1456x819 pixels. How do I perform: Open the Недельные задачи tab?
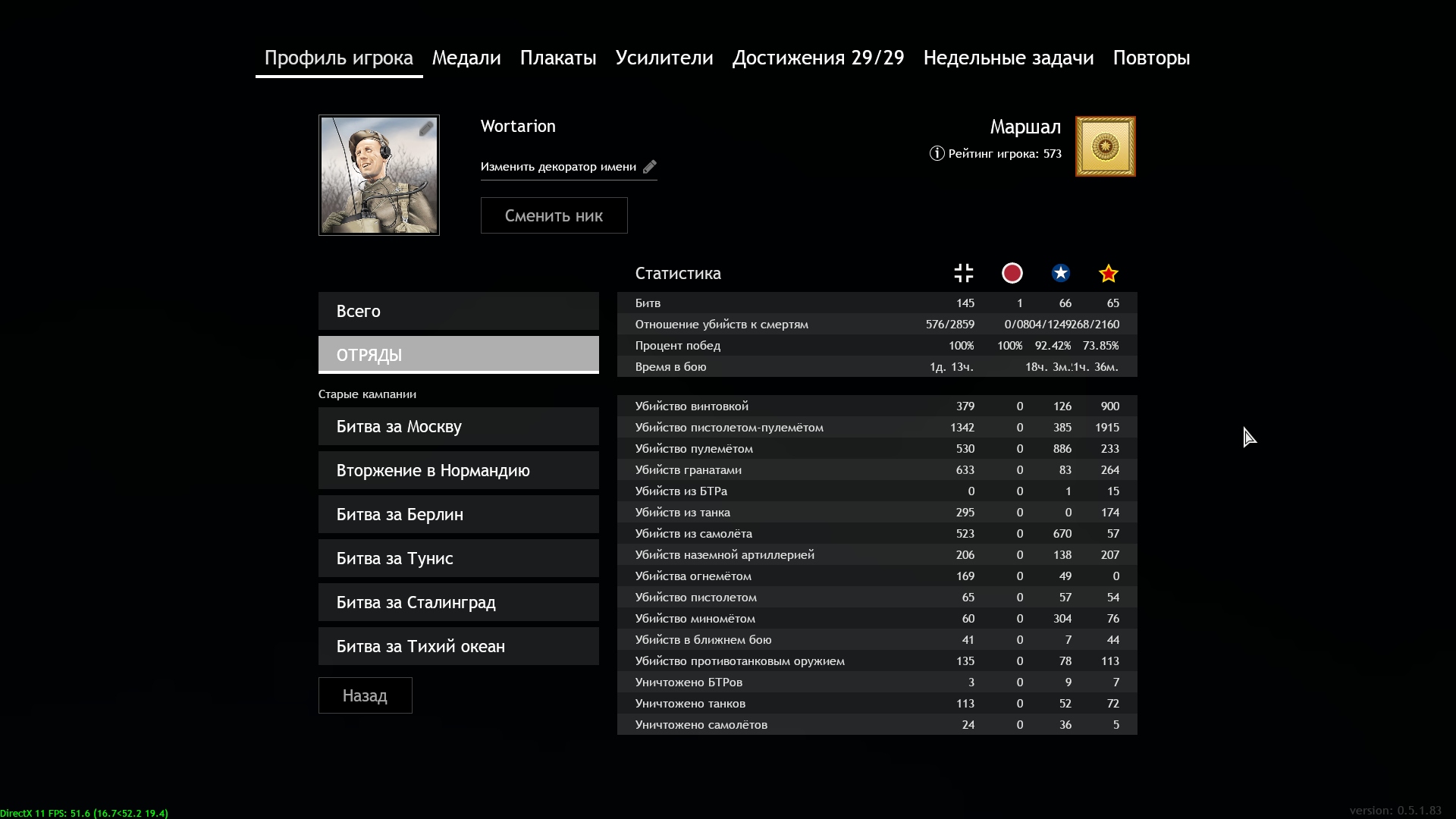[x=1008, y=58]
